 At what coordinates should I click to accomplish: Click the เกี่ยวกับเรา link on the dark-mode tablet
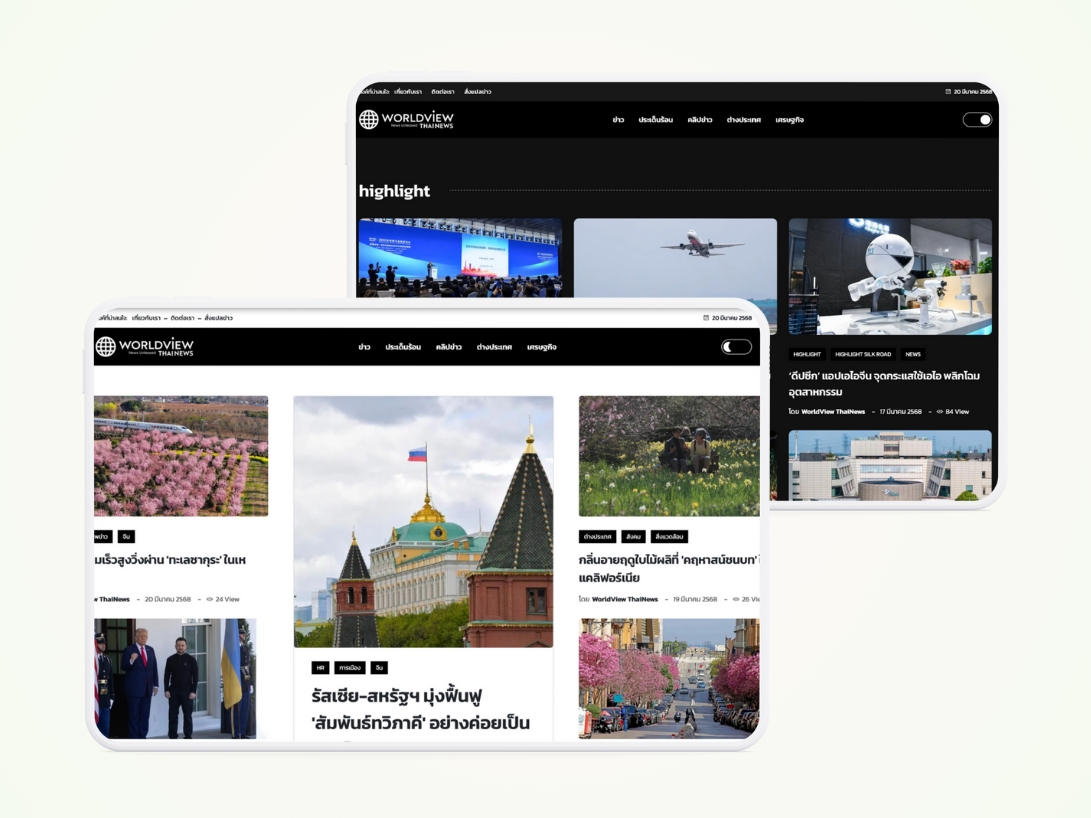tap(408, 92)
